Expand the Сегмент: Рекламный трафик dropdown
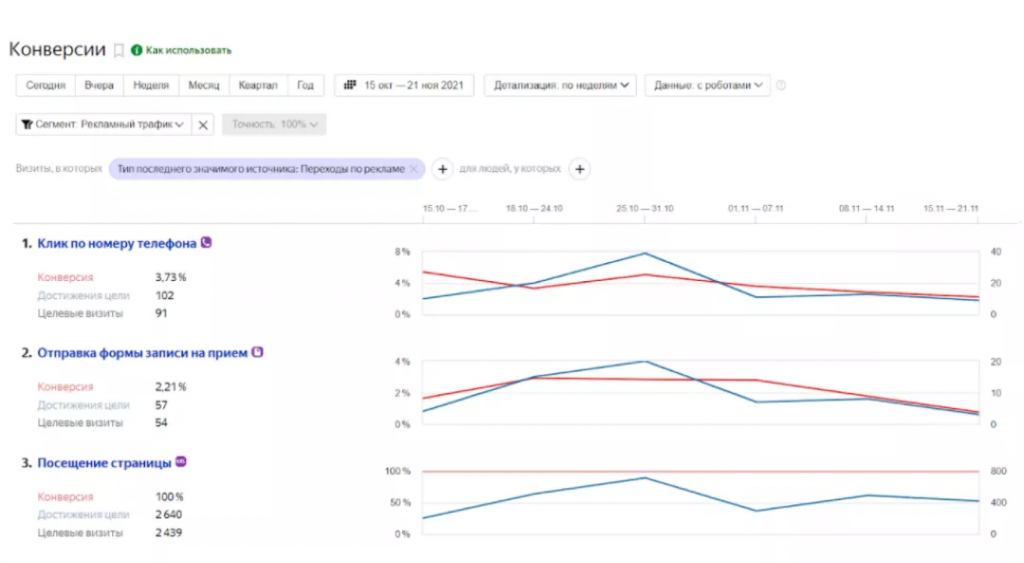 click(x=102, y=125)
